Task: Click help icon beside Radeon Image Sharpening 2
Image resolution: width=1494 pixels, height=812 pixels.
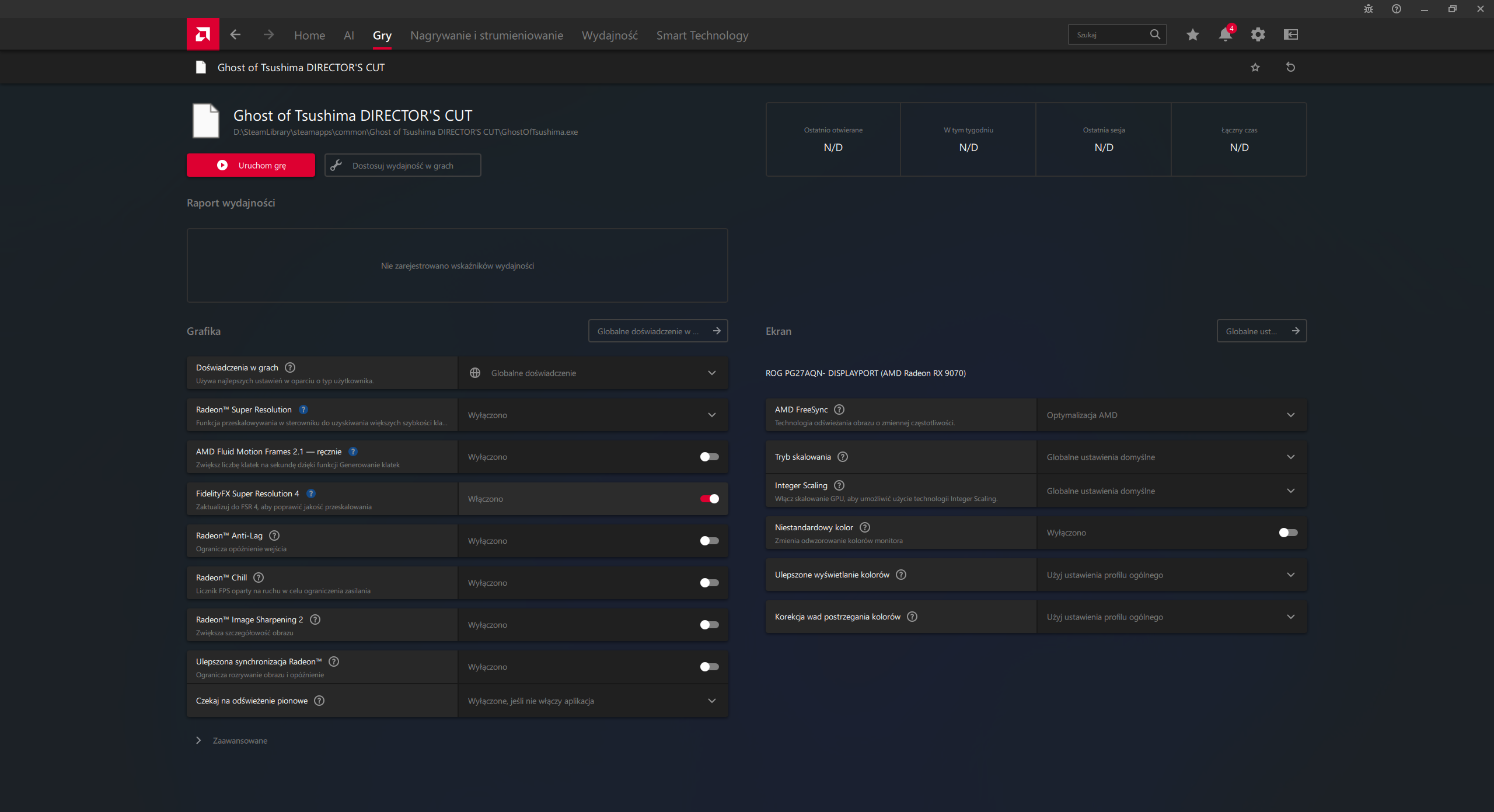Action: tap(315, 619)
